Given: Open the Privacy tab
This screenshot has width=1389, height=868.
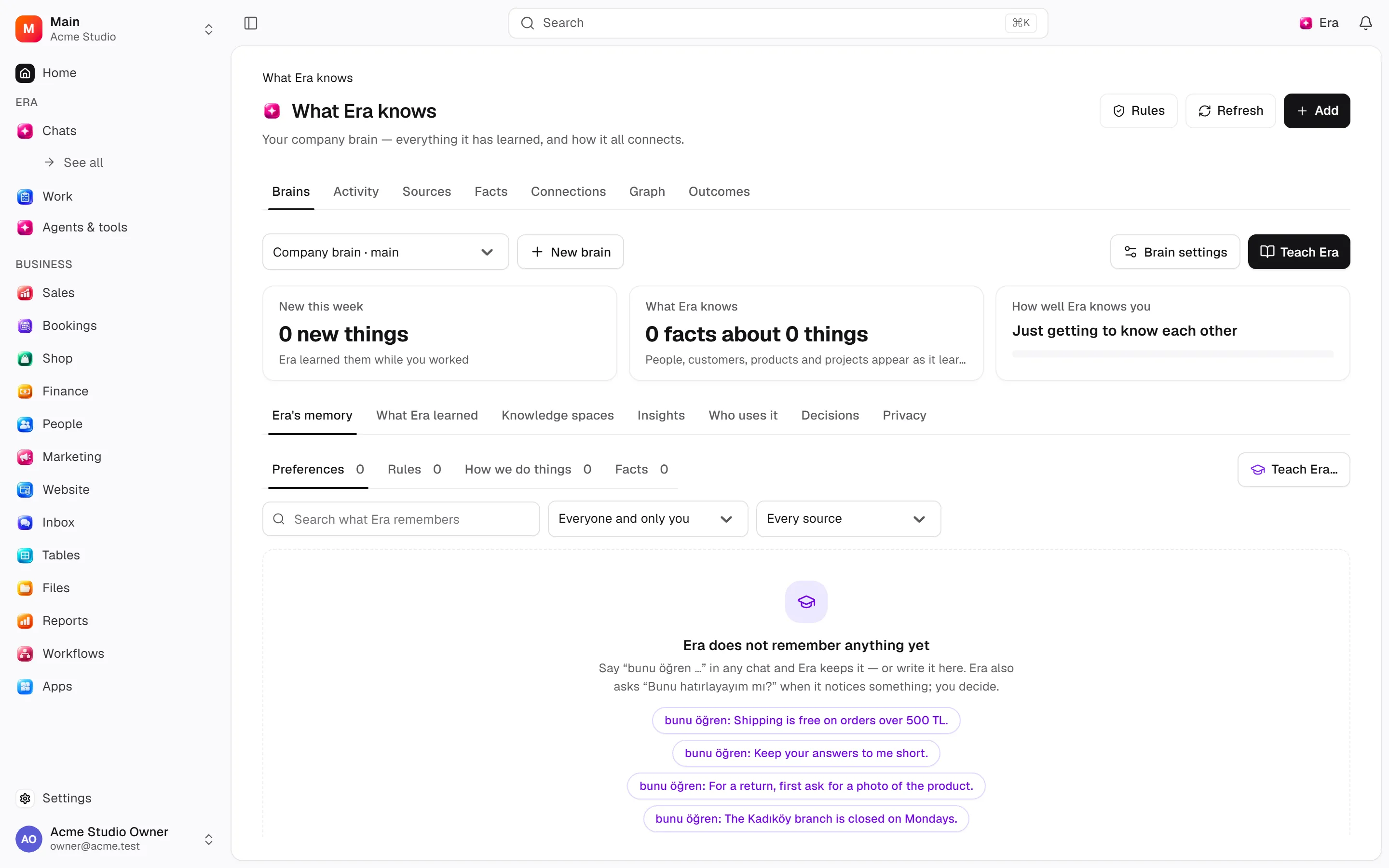Looking at the screenshot, I should tap(904, 416).
